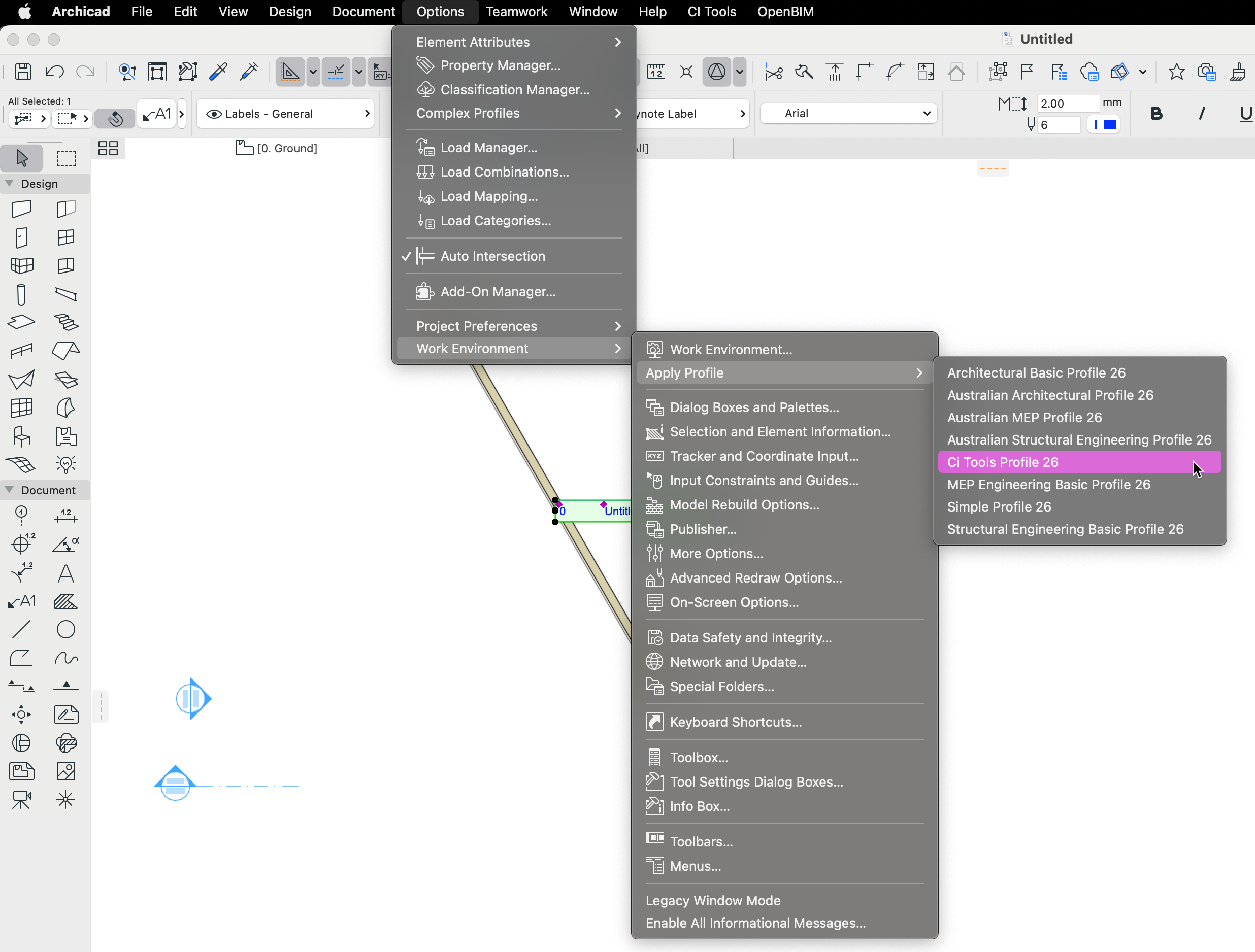This screenshot has width=1255, height=952.
Task: Open the Teamwork menu in menu bar
Action: (516, 11)
